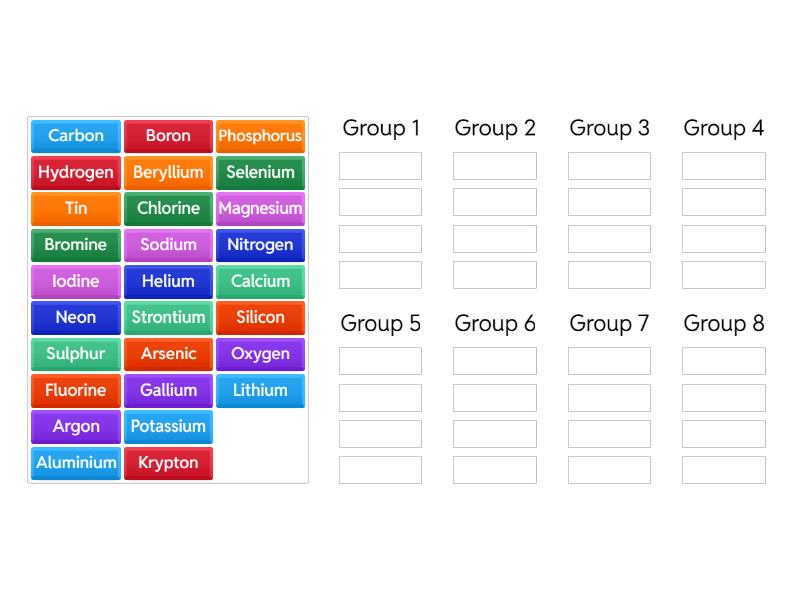Screen dimensions: 800x600
Task: Pick the Aluminium tile
Action: coord(76,463)
